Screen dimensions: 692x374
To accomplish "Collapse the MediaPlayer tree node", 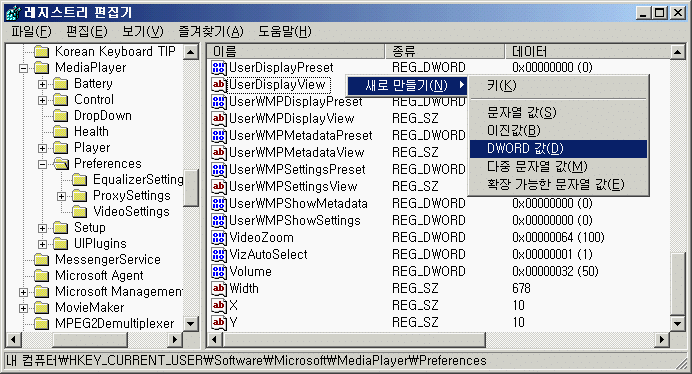I will pos(23,68).
